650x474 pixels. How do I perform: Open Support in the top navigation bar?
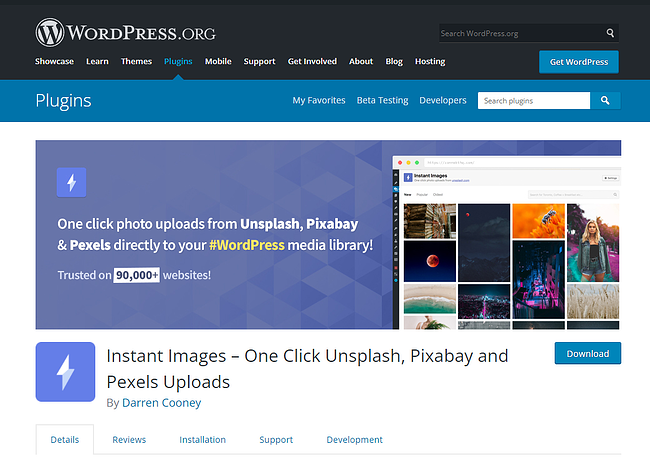260,61
